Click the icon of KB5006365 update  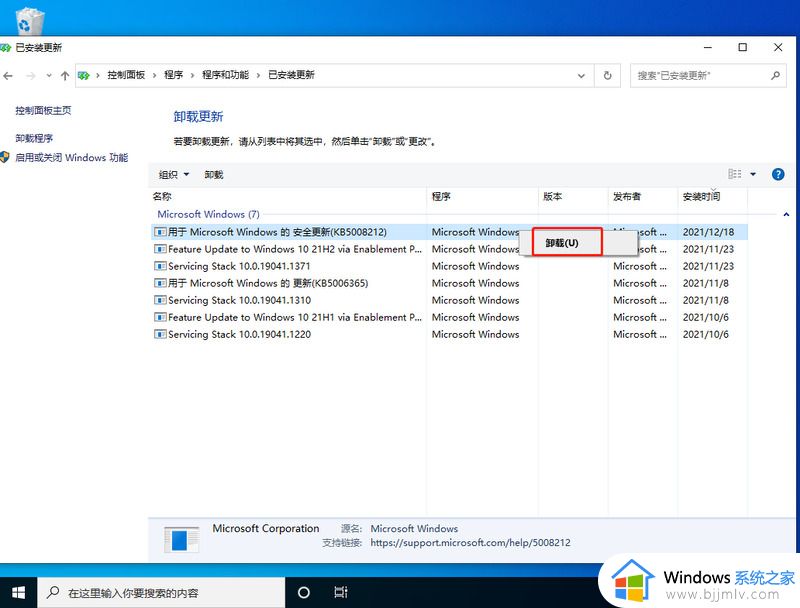click(160, 283)
